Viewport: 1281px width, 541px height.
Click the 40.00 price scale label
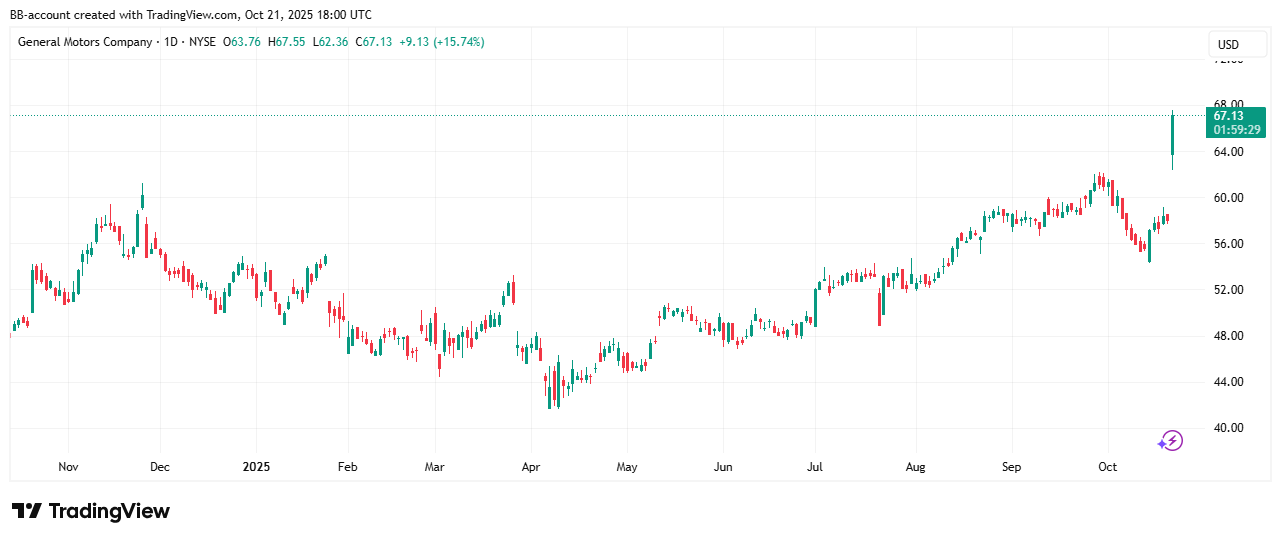(1229, 428)
